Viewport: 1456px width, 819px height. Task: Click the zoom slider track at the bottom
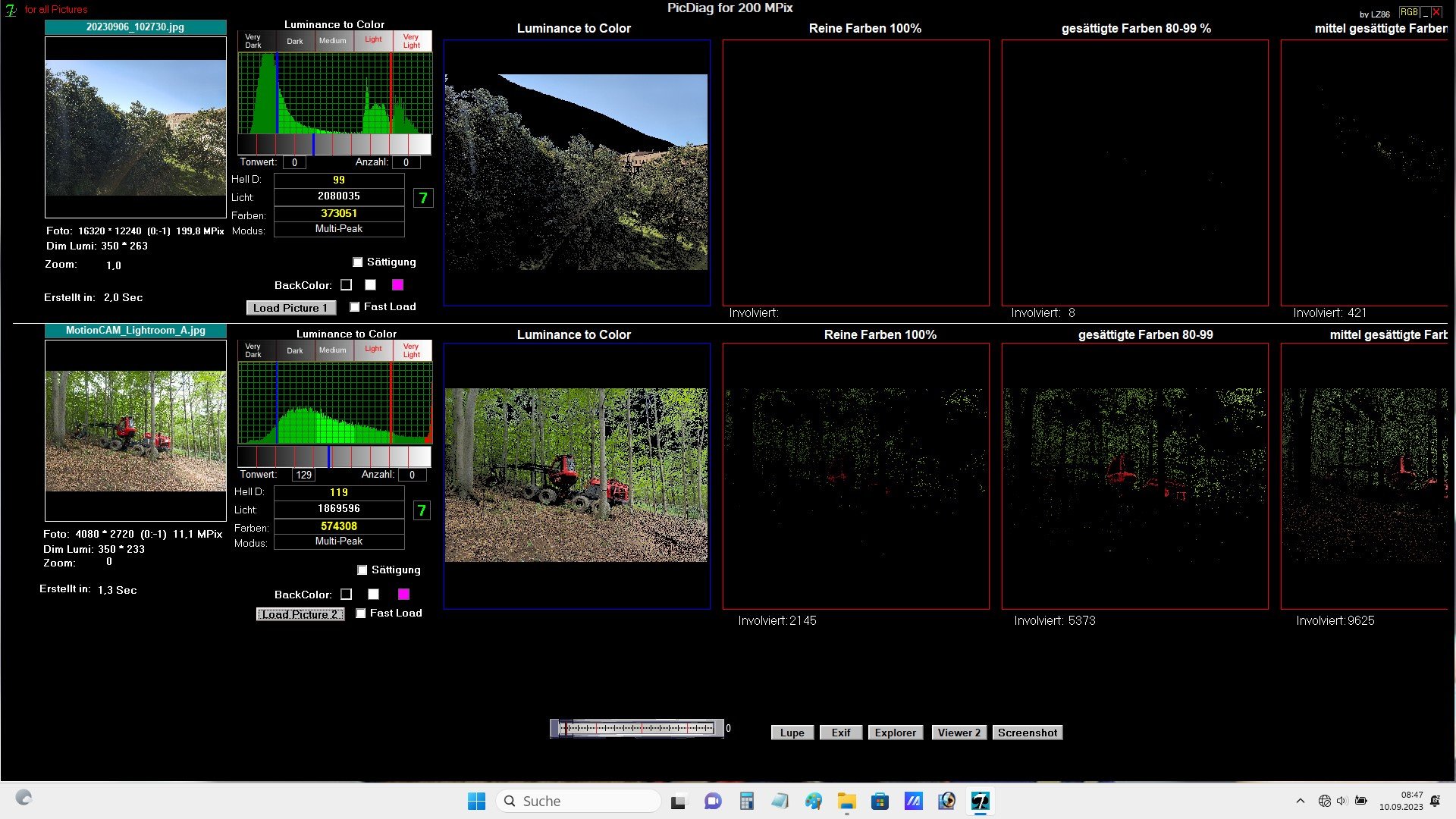637,728
